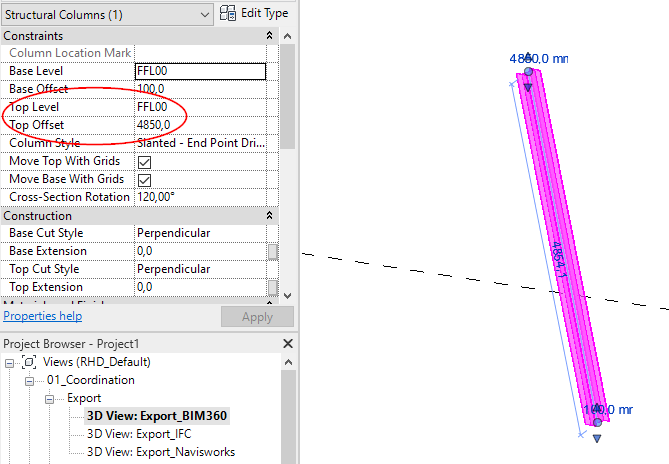Viewport: 669px width, 464px height.
Task: Click the Top Extension value 0,0
Action: tap(200, 287)
